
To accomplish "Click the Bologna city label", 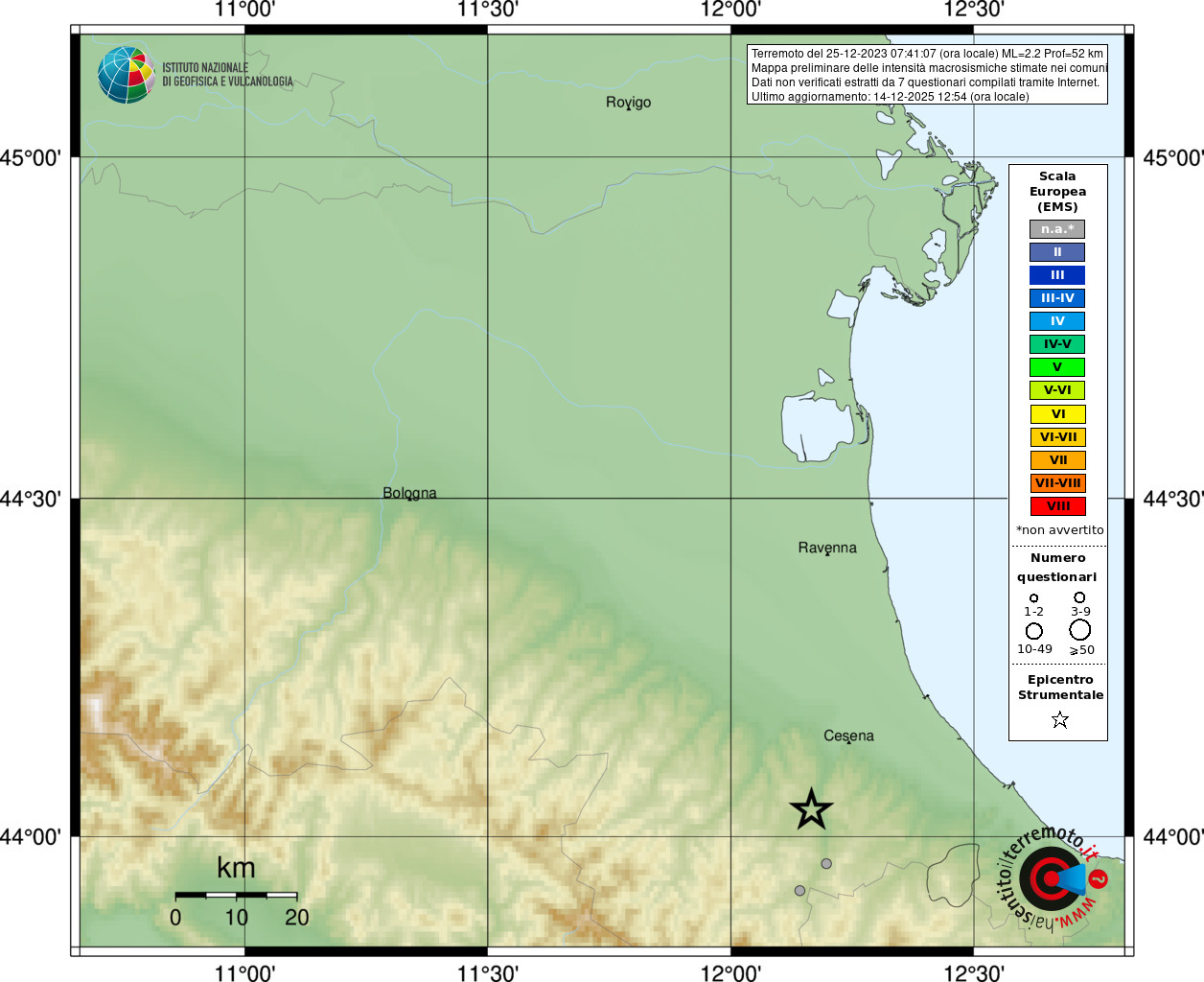I will coord(409,493).
